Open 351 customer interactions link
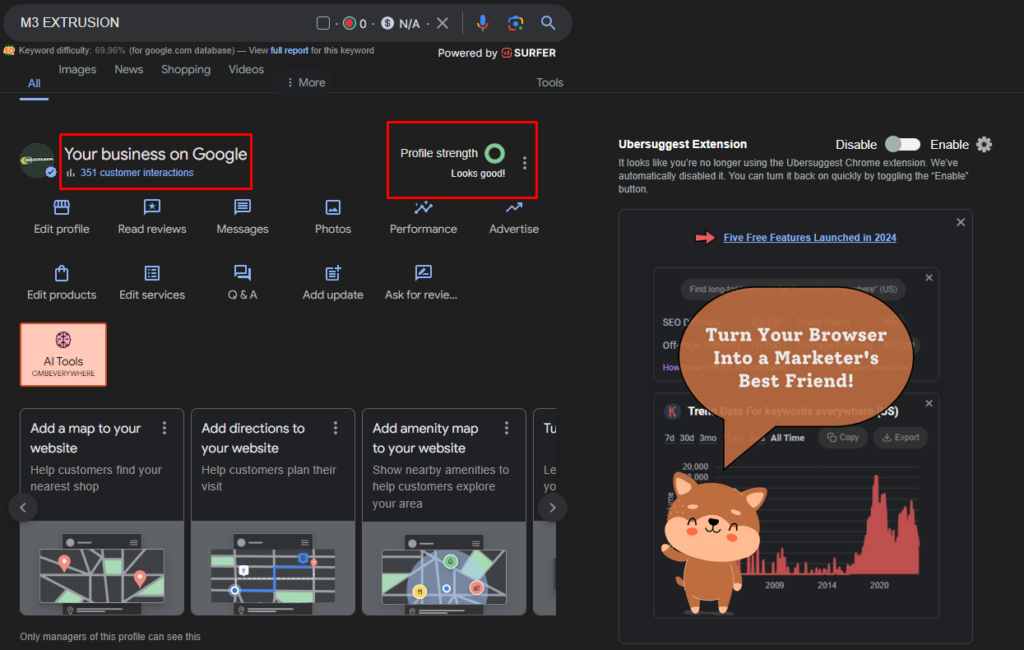This screenshot has height=650, width=1024. 136,172
